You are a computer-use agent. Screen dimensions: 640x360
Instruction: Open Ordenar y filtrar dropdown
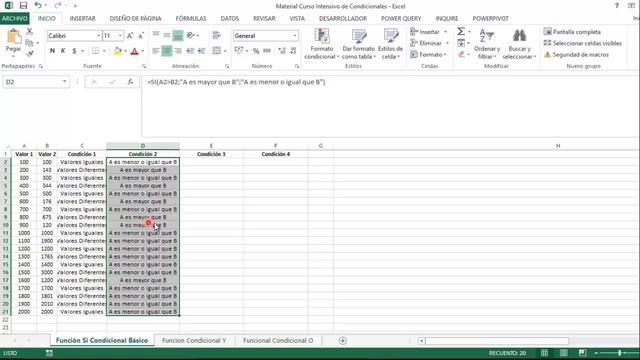pos(487,44)
